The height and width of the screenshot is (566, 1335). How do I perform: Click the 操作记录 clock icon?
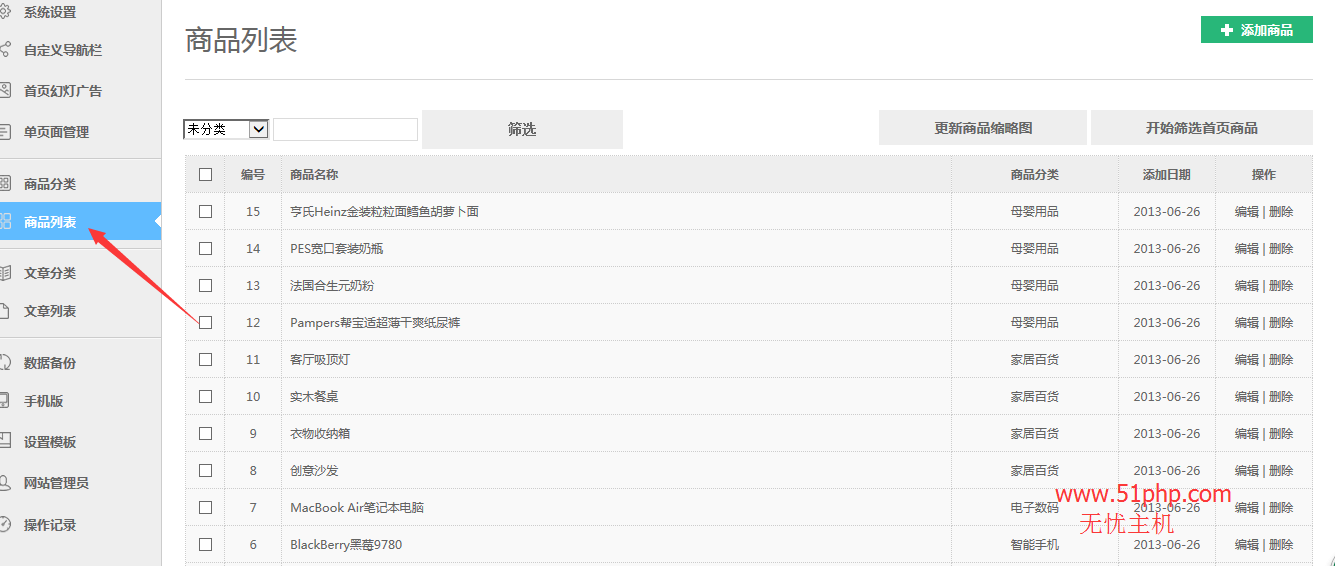point(4,524)
